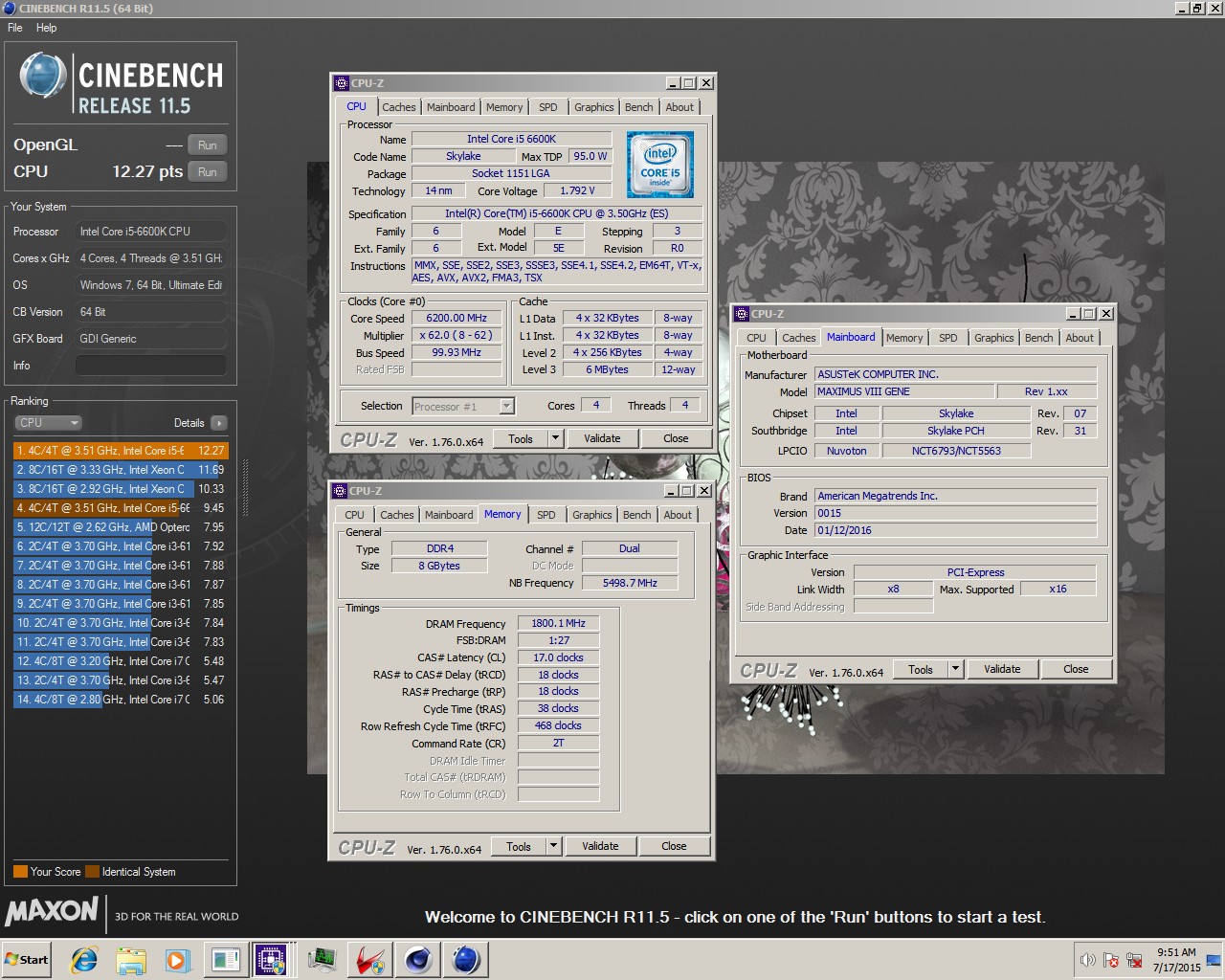Switch to Caches tab in the top CPU-Z window

coord(399,107)
